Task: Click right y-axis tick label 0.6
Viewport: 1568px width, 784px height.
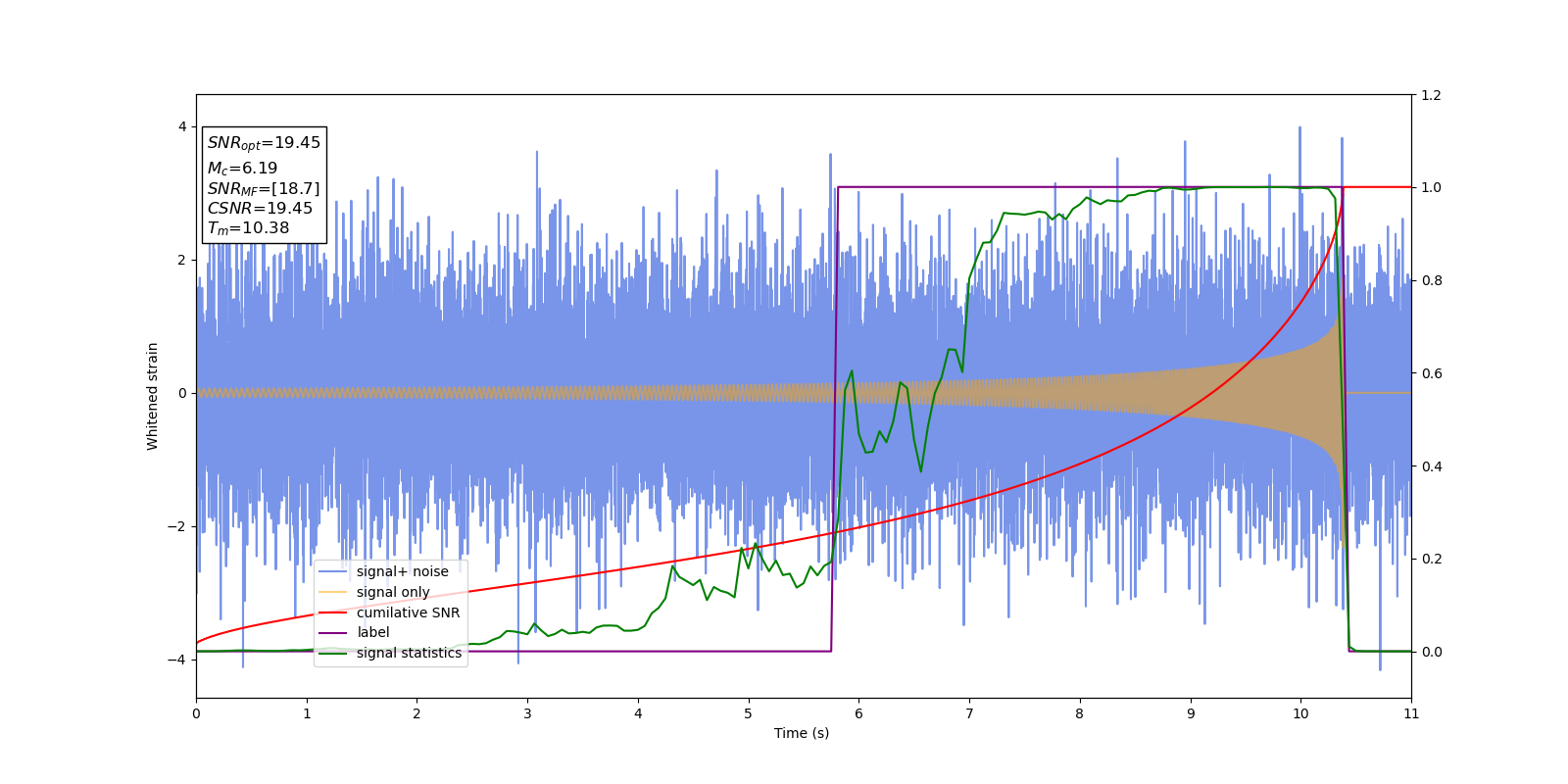Action: [x=1431, y=373]
